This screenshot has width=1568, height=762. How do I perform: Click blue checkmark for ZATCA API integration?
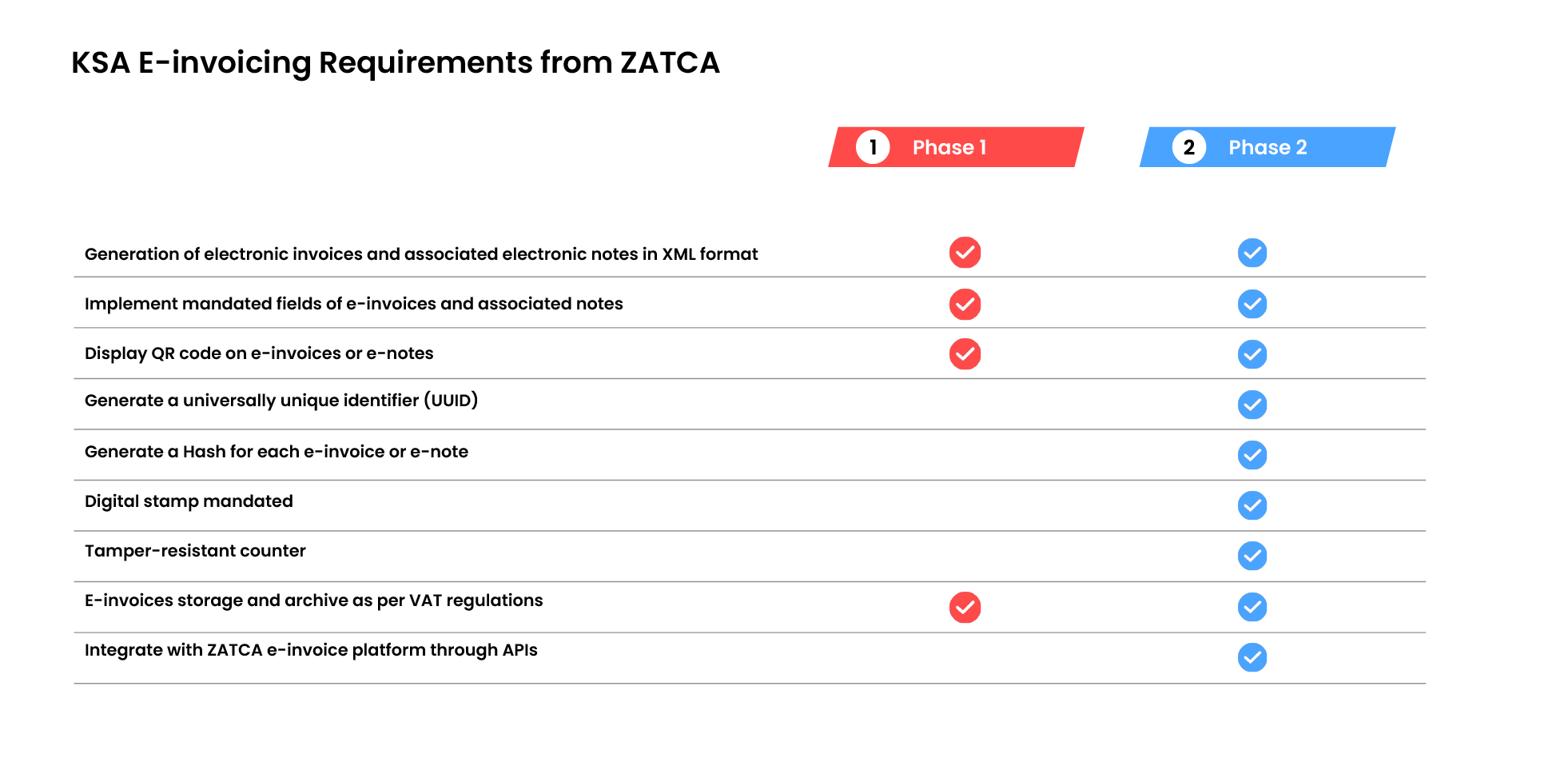click(x=1252, y=657)
